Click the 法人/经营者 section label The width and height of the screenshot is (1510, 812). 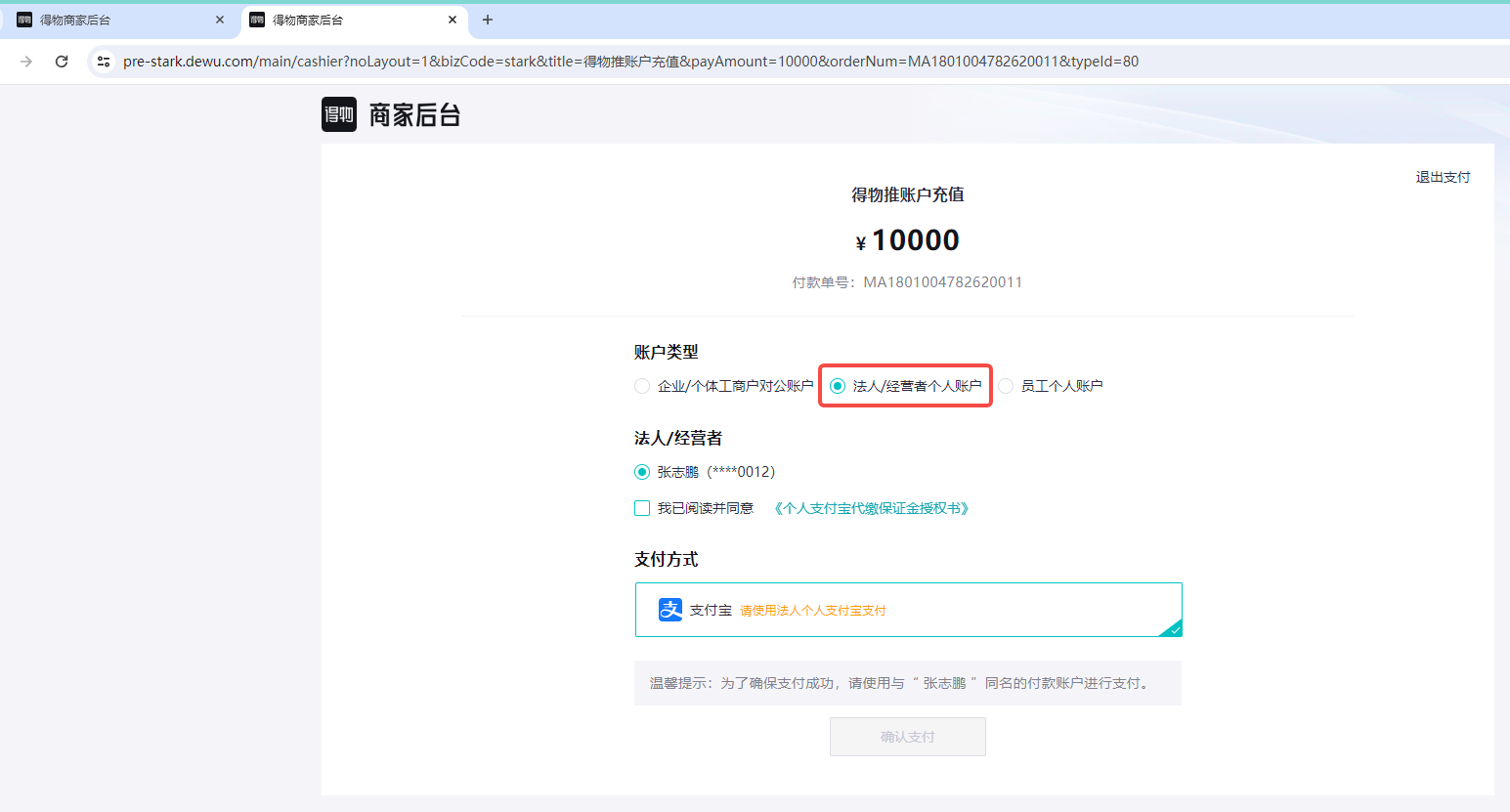(678, 438)
